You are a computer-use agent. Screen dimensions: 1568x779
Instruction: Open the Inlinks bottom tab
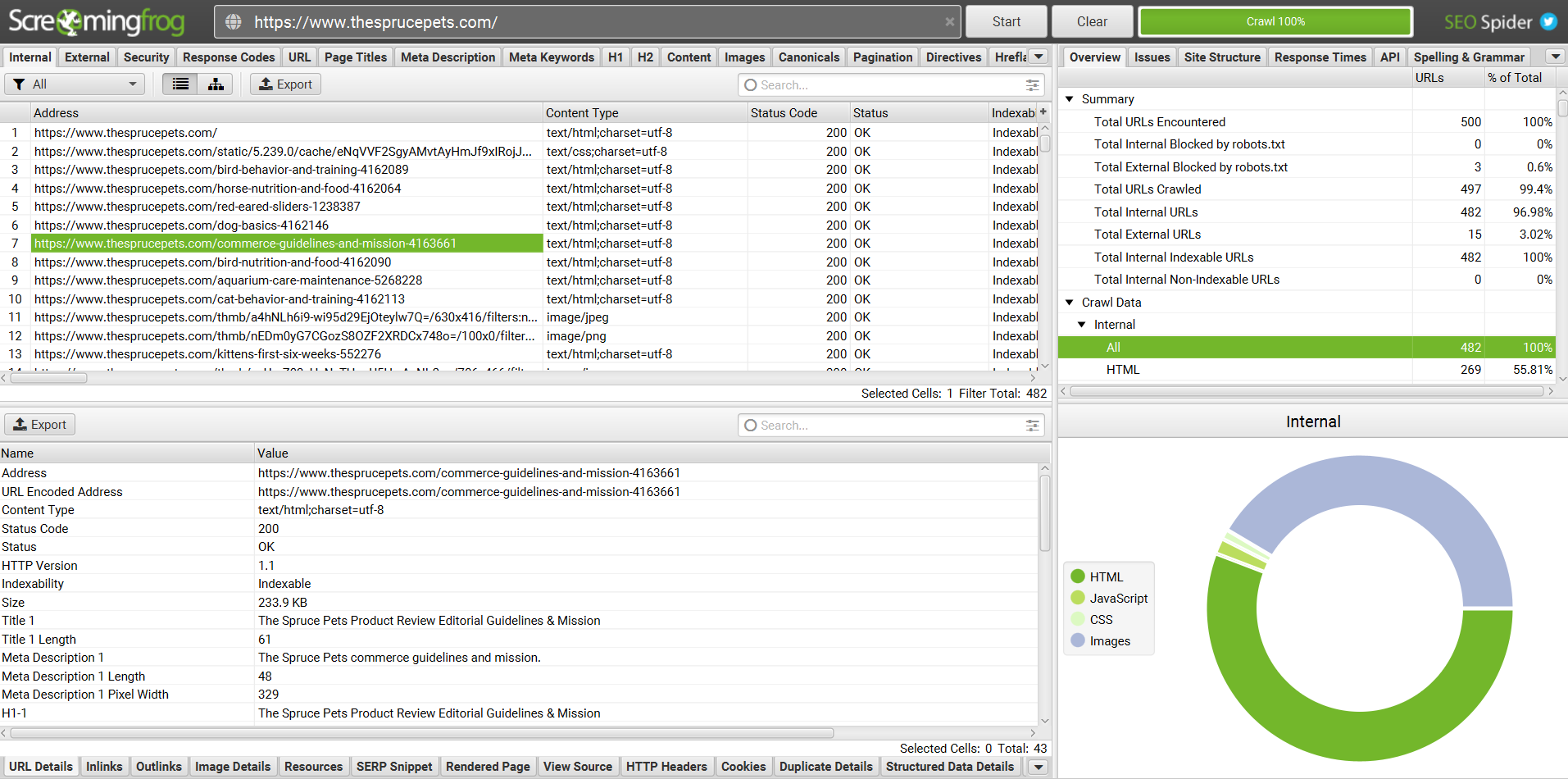click(x=104, y=767)
